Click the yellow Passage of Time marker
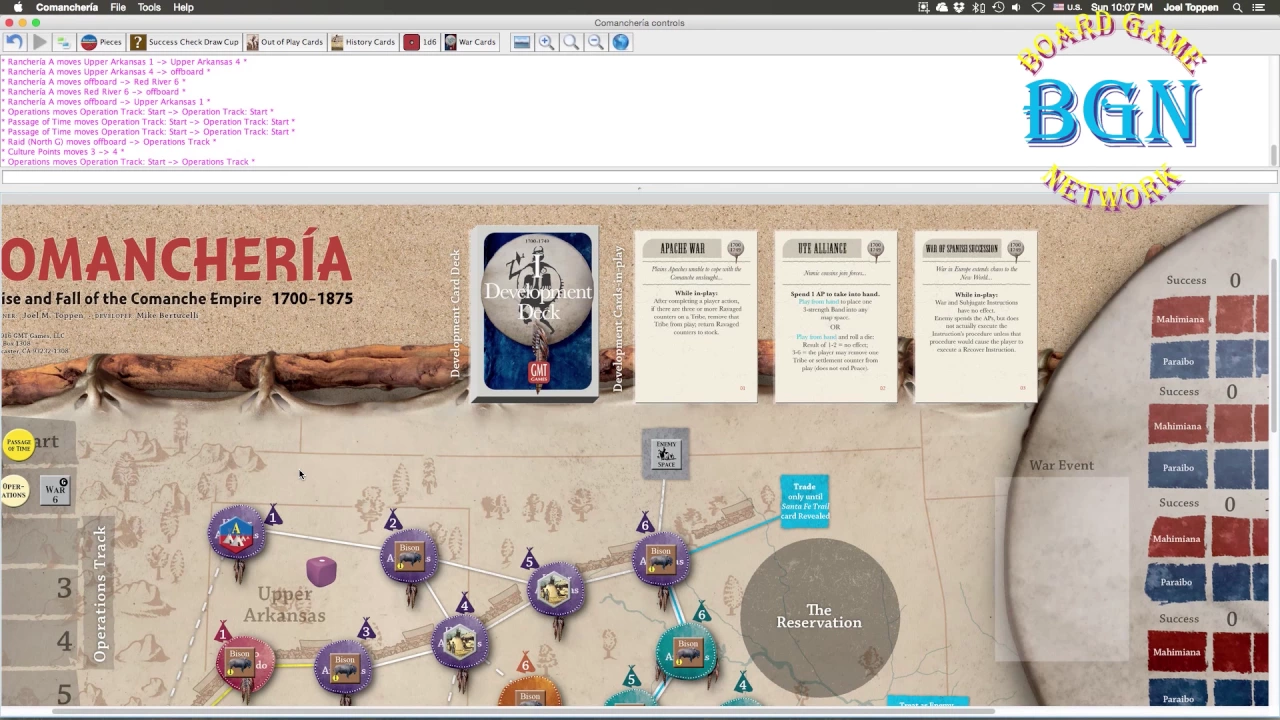1280x720 pixels. [x=19, y=446]
